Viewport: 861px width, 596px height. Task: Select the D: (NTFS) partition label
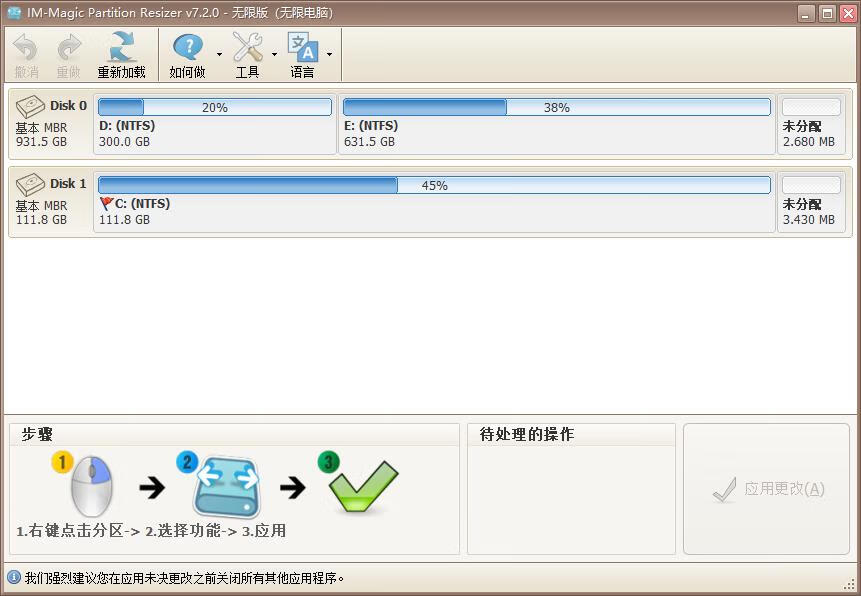(x=127, y=126)
